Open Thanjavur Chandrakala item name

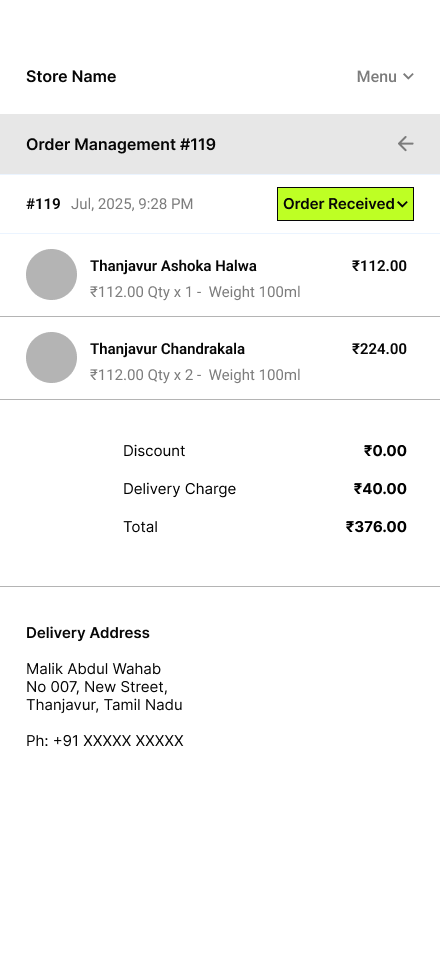tap(168, 349)
